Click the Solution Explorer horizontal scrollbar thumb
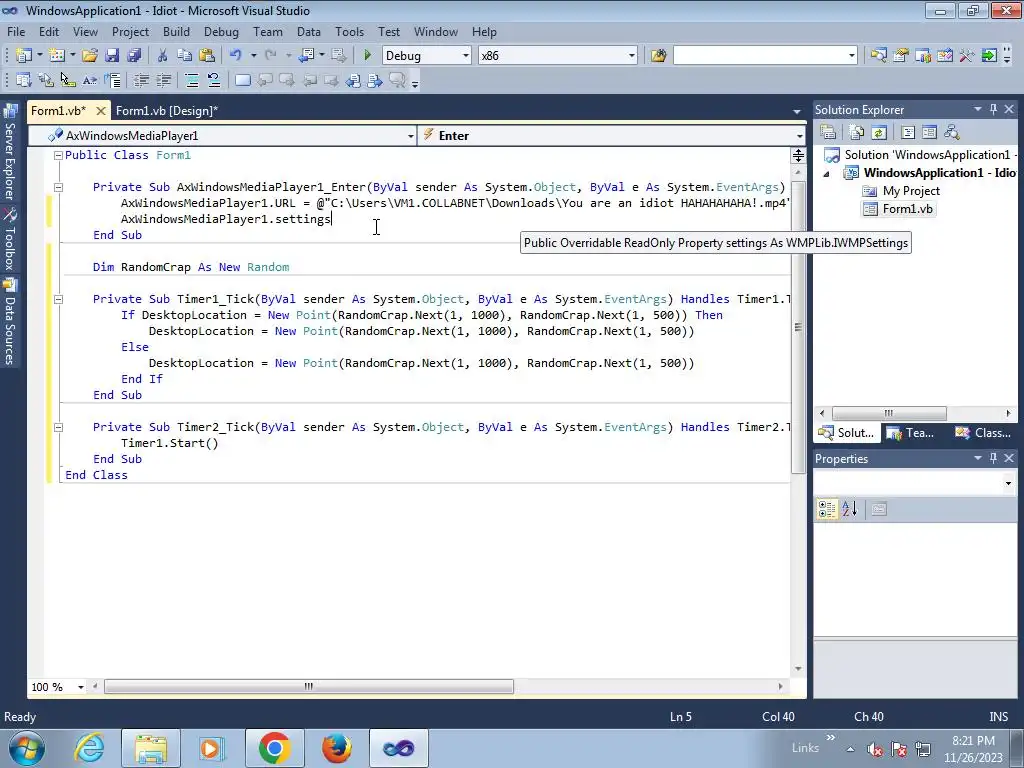 tap(889, 413)
